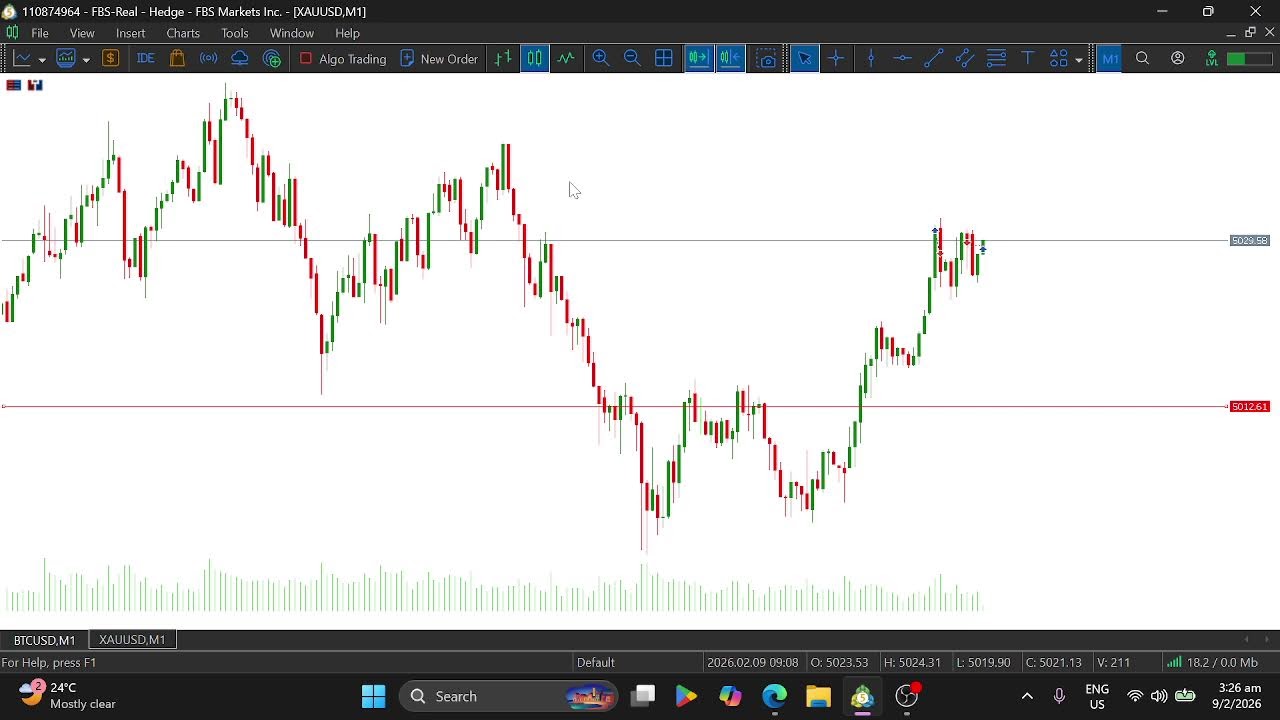Click the red depth-of-market icon on chart
Screen dimensions: 1280x720
point(14,85)
